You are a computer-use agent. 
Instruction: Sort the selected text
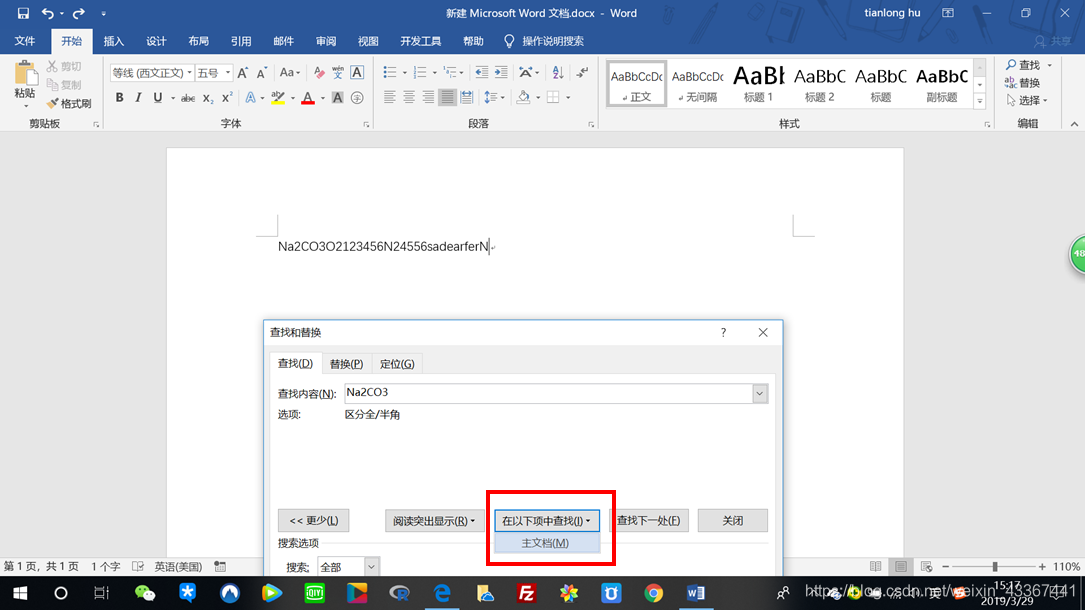(558, 73)
